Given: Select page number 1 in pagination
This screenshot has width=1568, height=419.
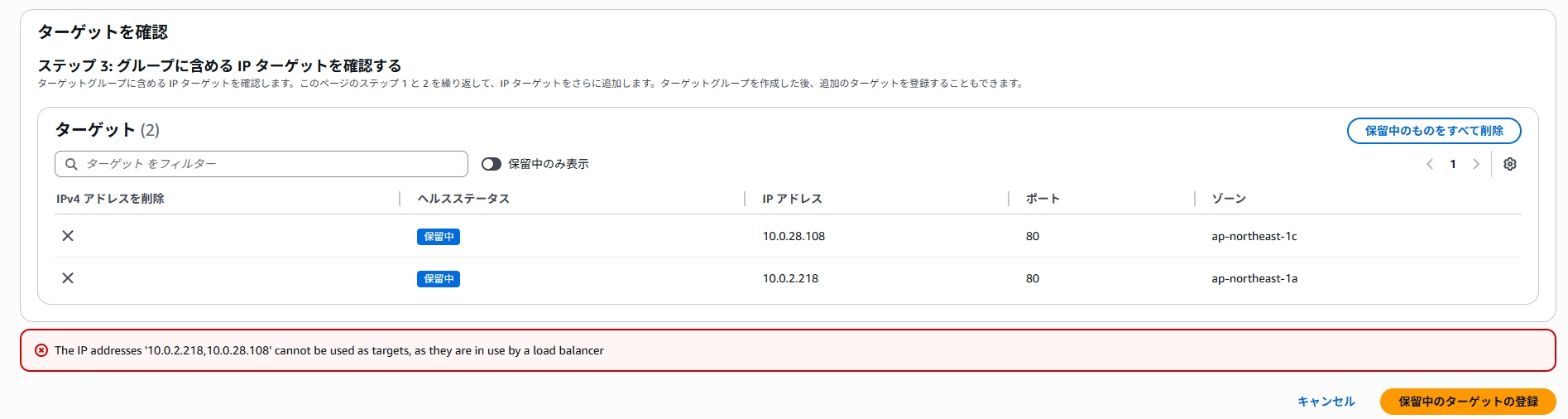Looking at the screenshot, I should [x=1453, y=164].
